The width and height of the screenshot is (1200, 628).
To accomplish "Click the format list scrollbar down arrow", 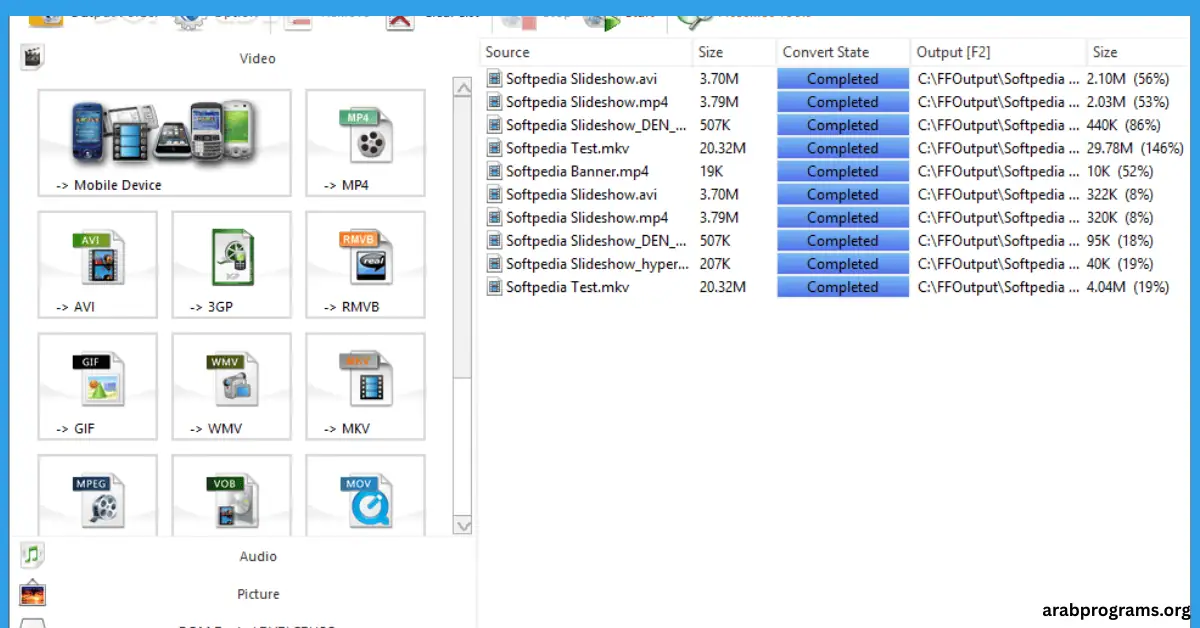I will click(463, 525).
